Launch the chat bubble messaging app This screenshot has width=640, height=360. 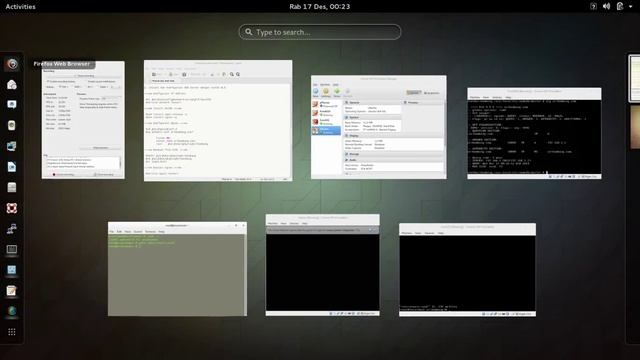(12, 105)
